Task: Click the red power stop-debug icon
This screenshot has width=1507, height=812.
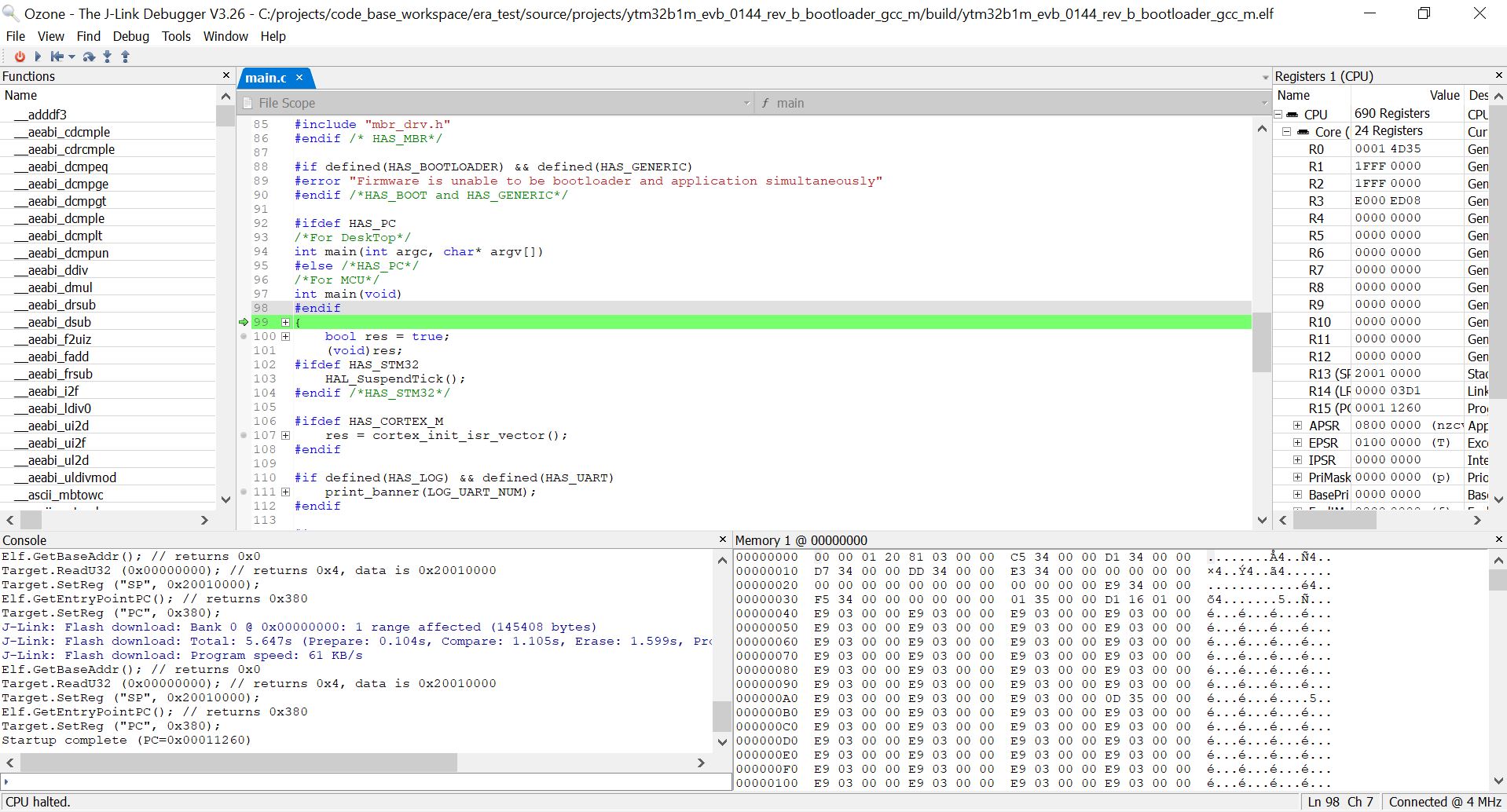Action: click(20, 57)
